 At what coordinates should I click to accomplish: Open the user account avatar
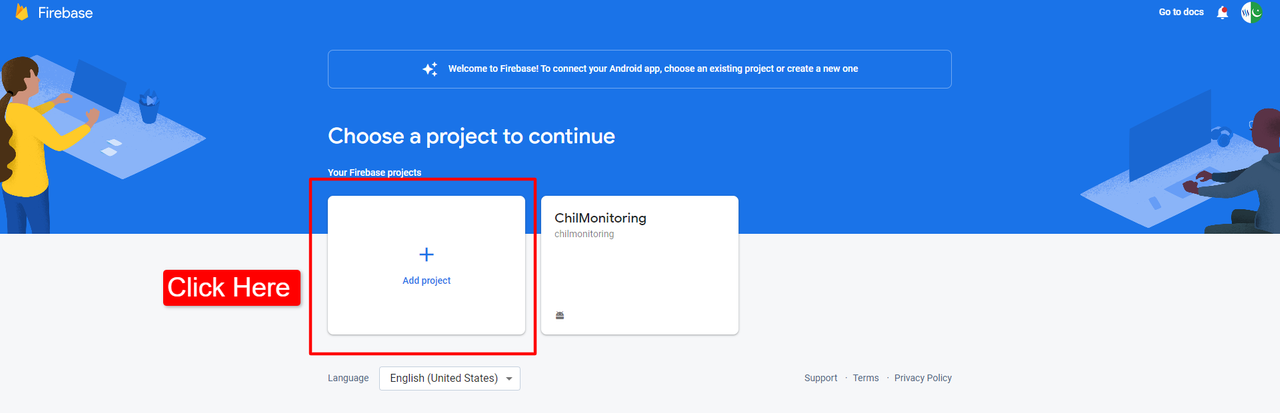[1251, 12]
